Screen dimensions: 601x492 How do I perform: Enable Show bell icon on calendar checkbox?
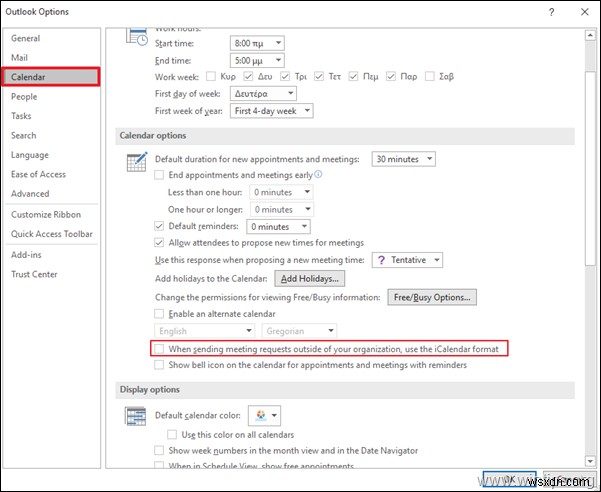(x=159, y=365)
